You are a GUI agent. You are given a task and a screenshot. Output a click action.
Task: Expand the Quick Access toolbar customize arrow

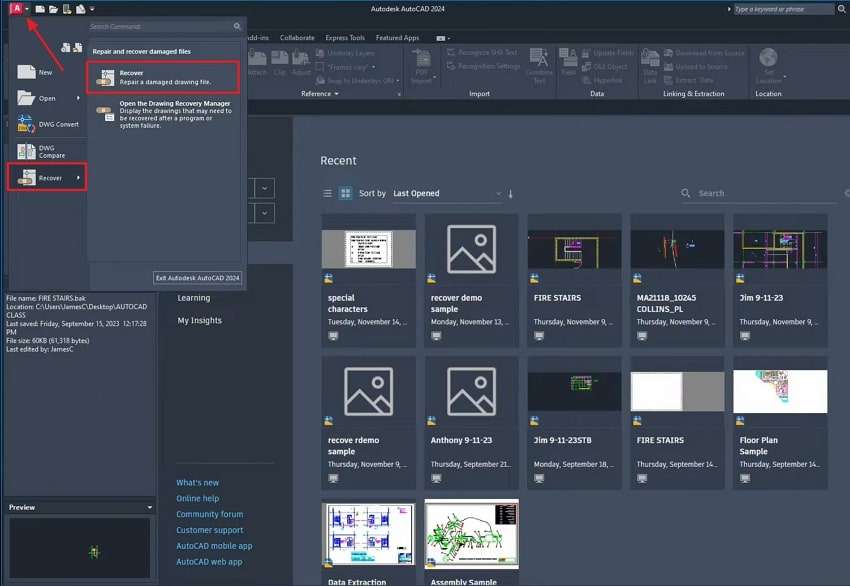92,9
